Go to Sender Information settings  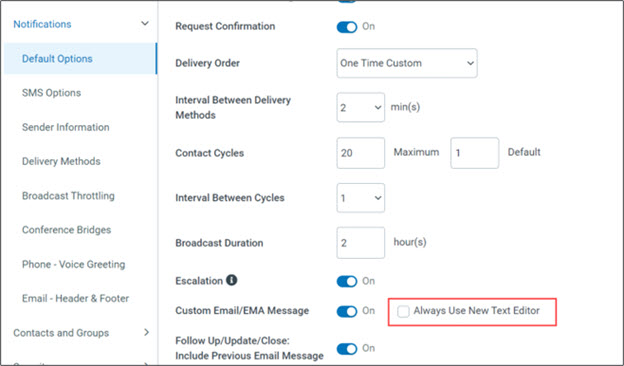coord(66,127)
